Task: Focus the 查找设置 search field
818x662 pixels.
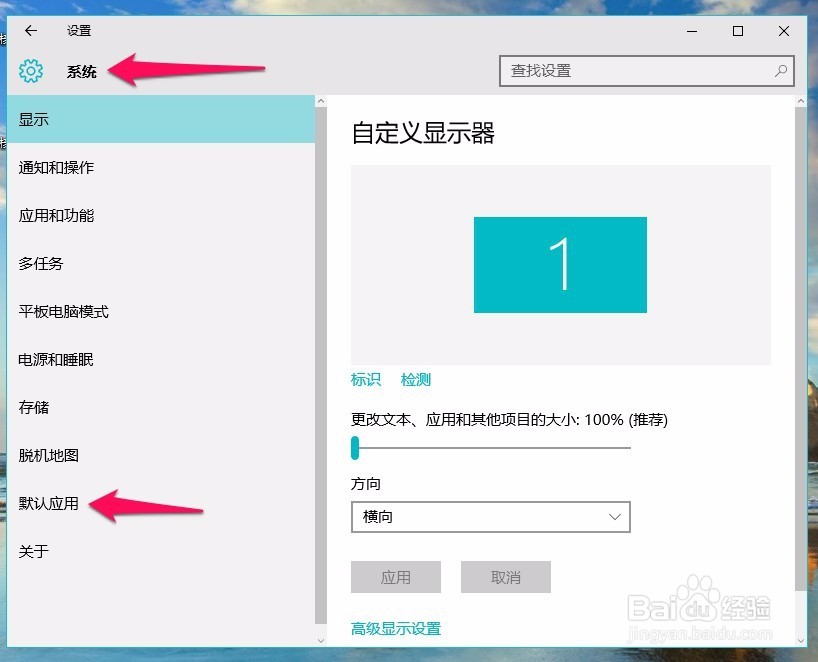Action: pos(646,71)
